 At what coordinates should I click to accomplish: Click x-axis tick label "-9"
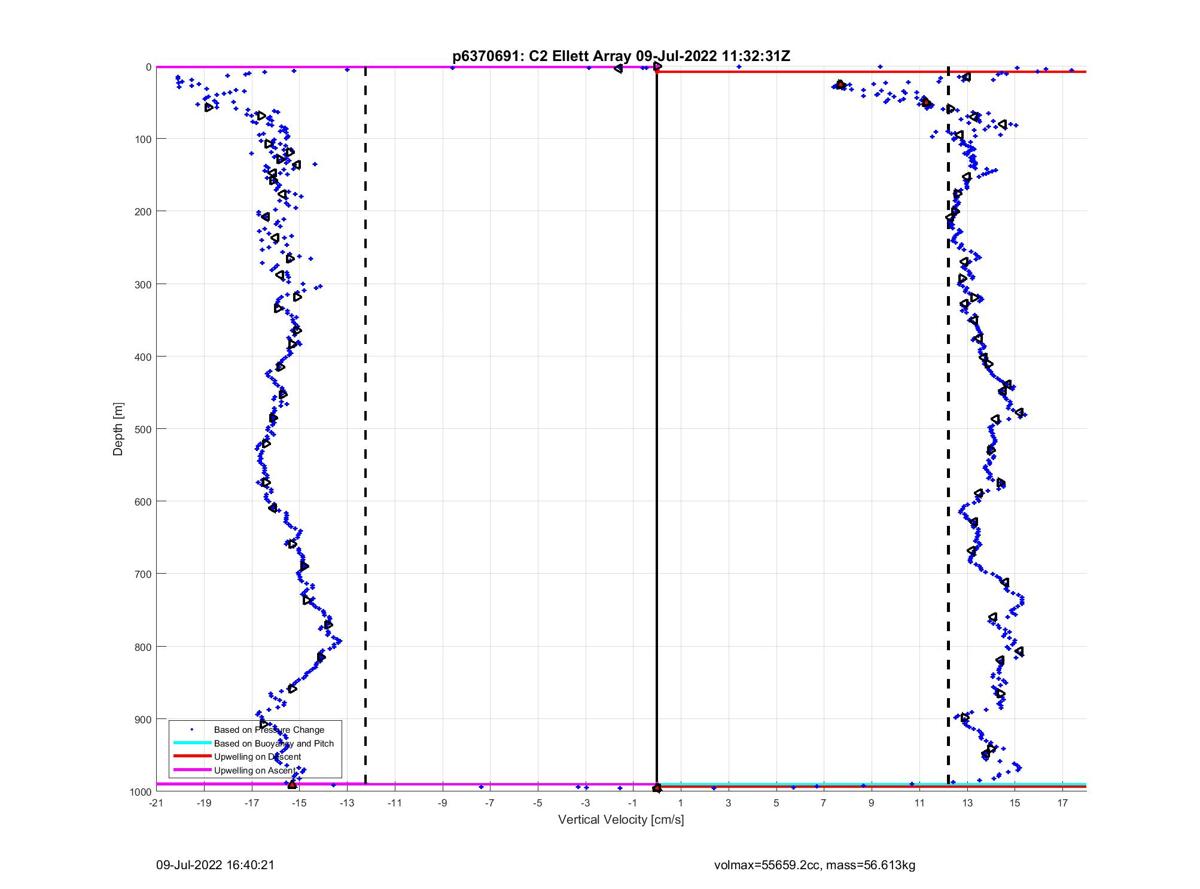coord(442,802)
